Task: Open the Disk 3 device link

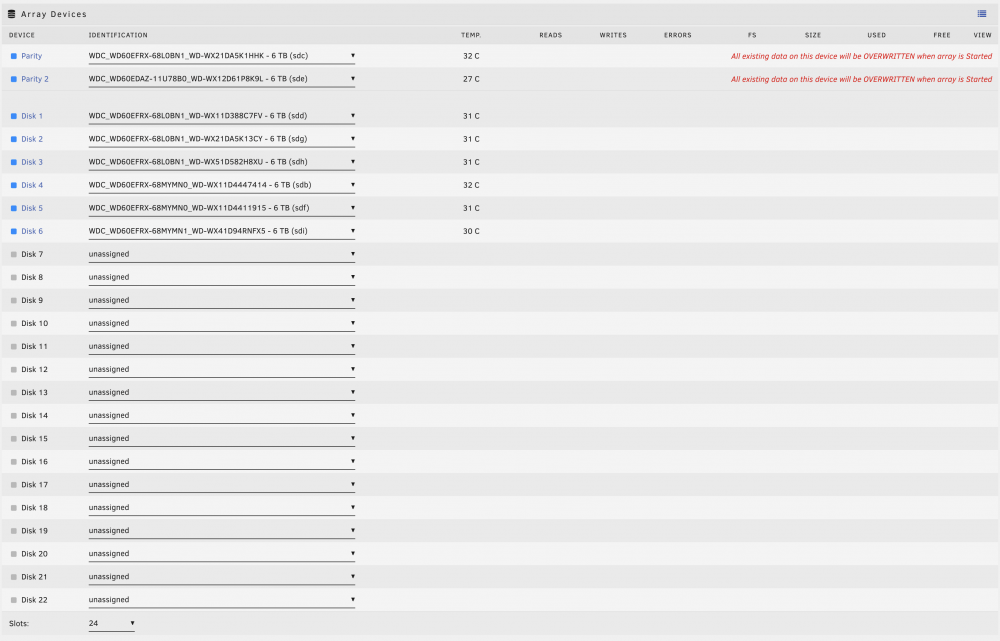Action: pyautogui.click(x=32, y=162)
